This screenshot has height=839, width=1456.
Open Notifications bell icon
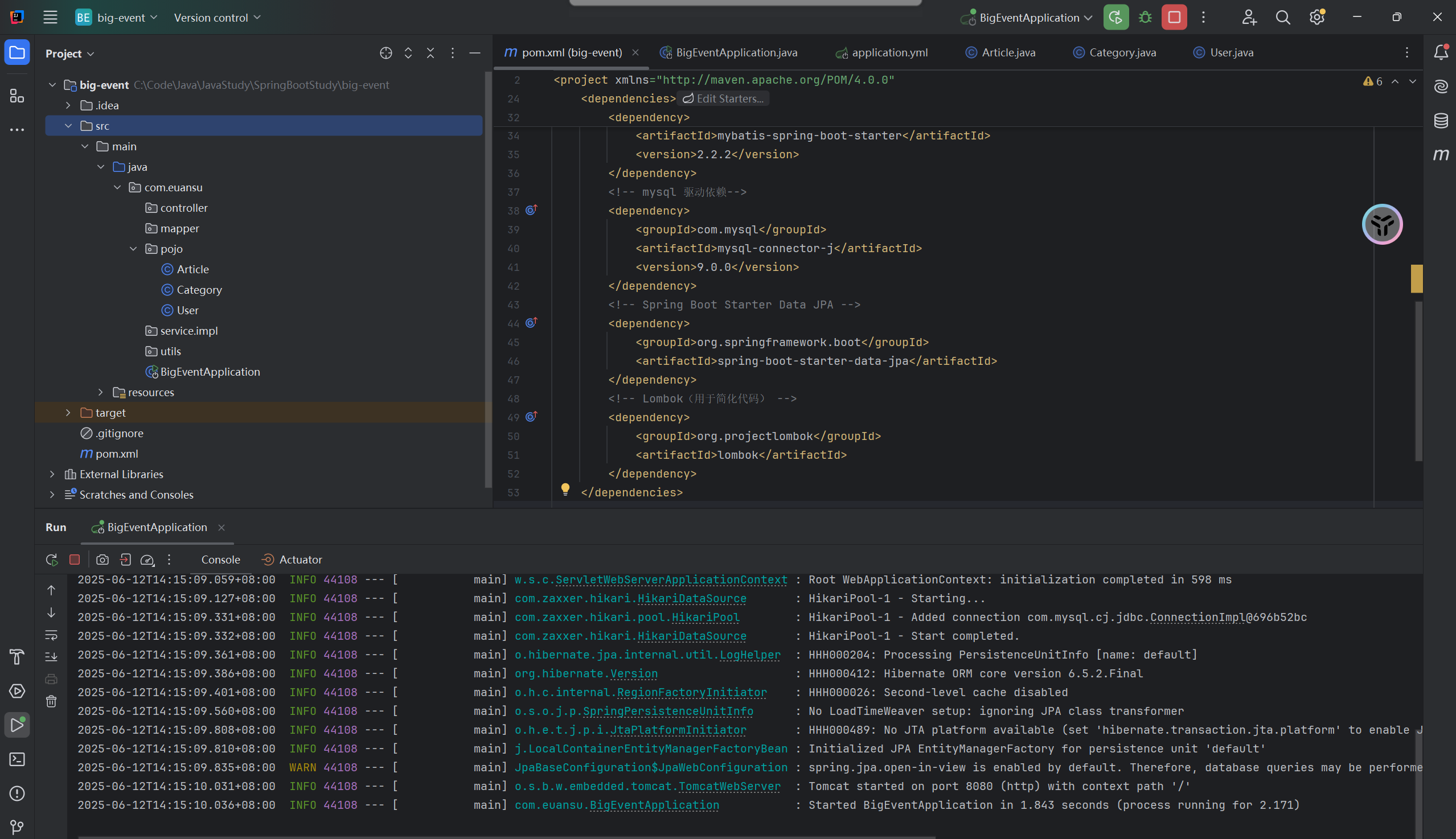(x=1441, y=52)
